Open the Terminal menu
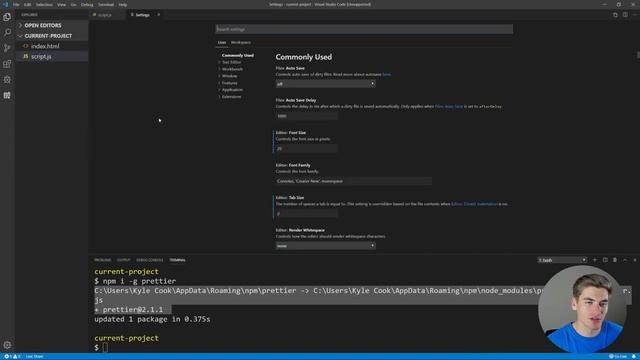This screenshot has height=360, width=640. (106, 4)
